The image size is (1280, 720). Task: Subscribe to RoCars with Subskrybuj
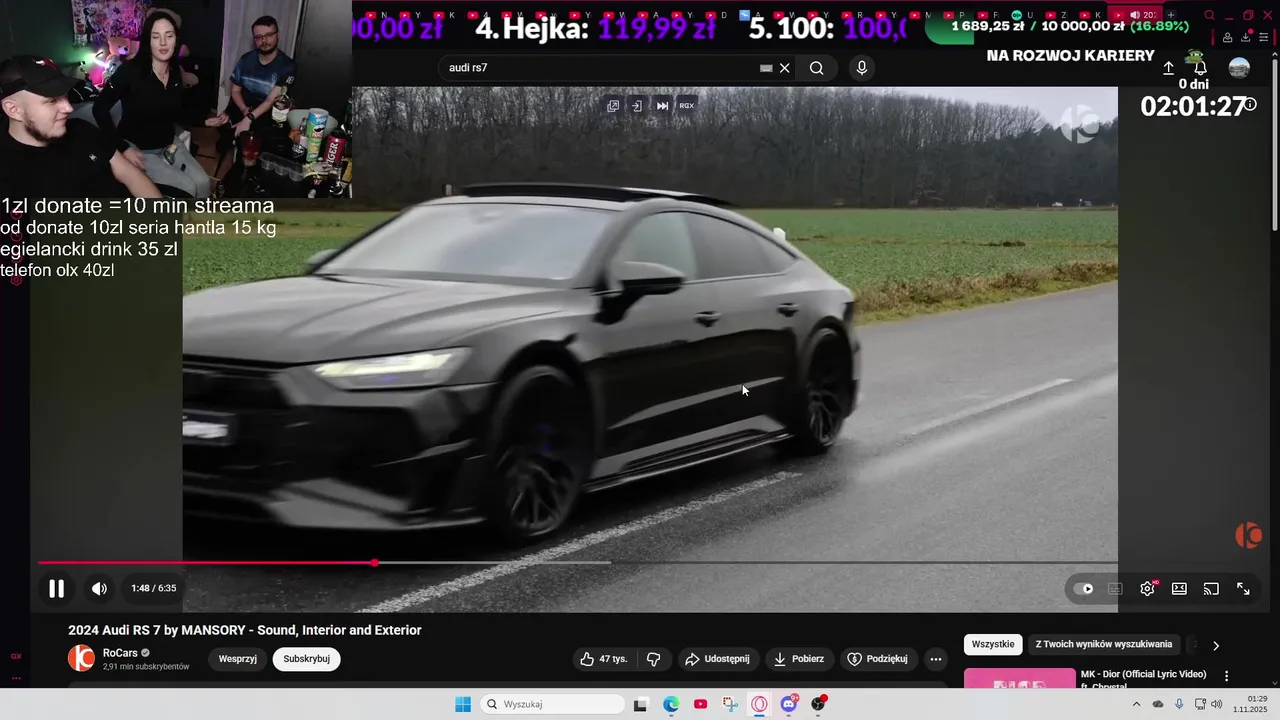(x=306, y=659)
